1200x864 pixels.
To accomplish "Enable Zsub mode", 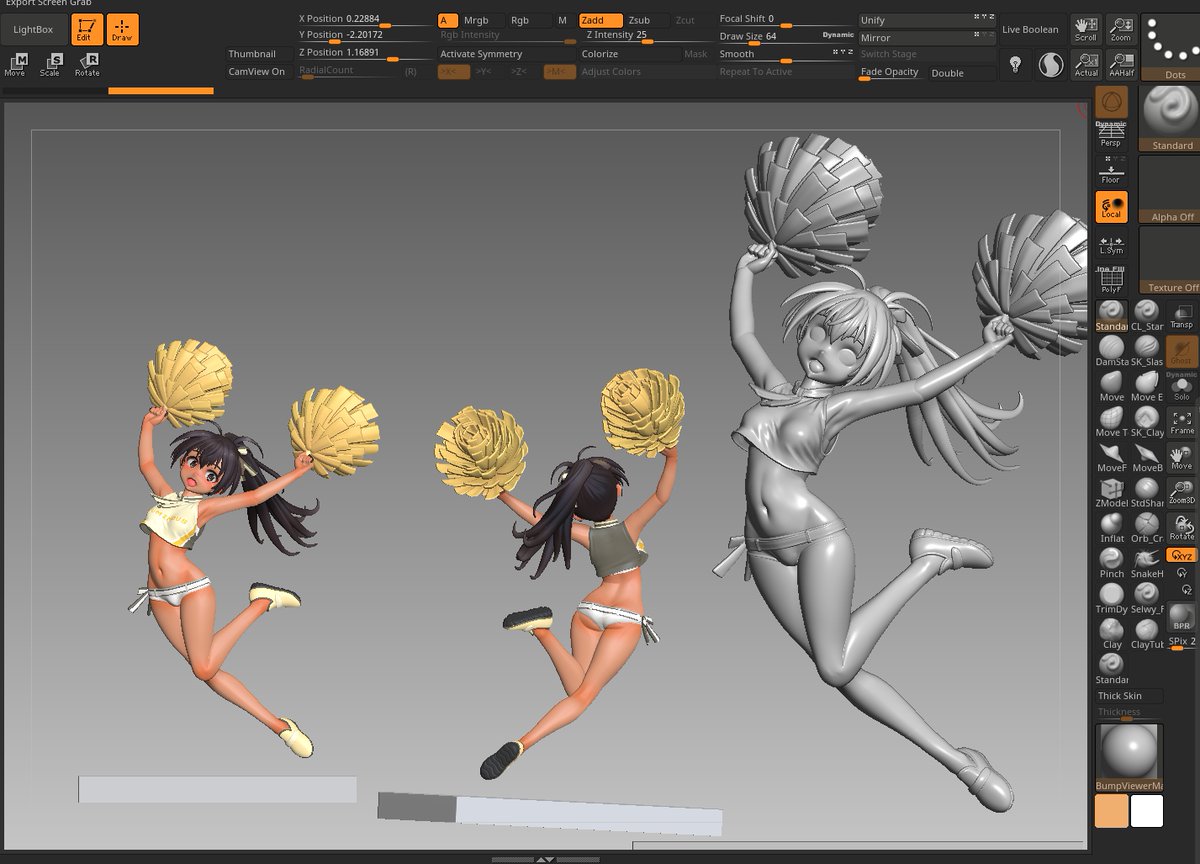I will [640, 20].
